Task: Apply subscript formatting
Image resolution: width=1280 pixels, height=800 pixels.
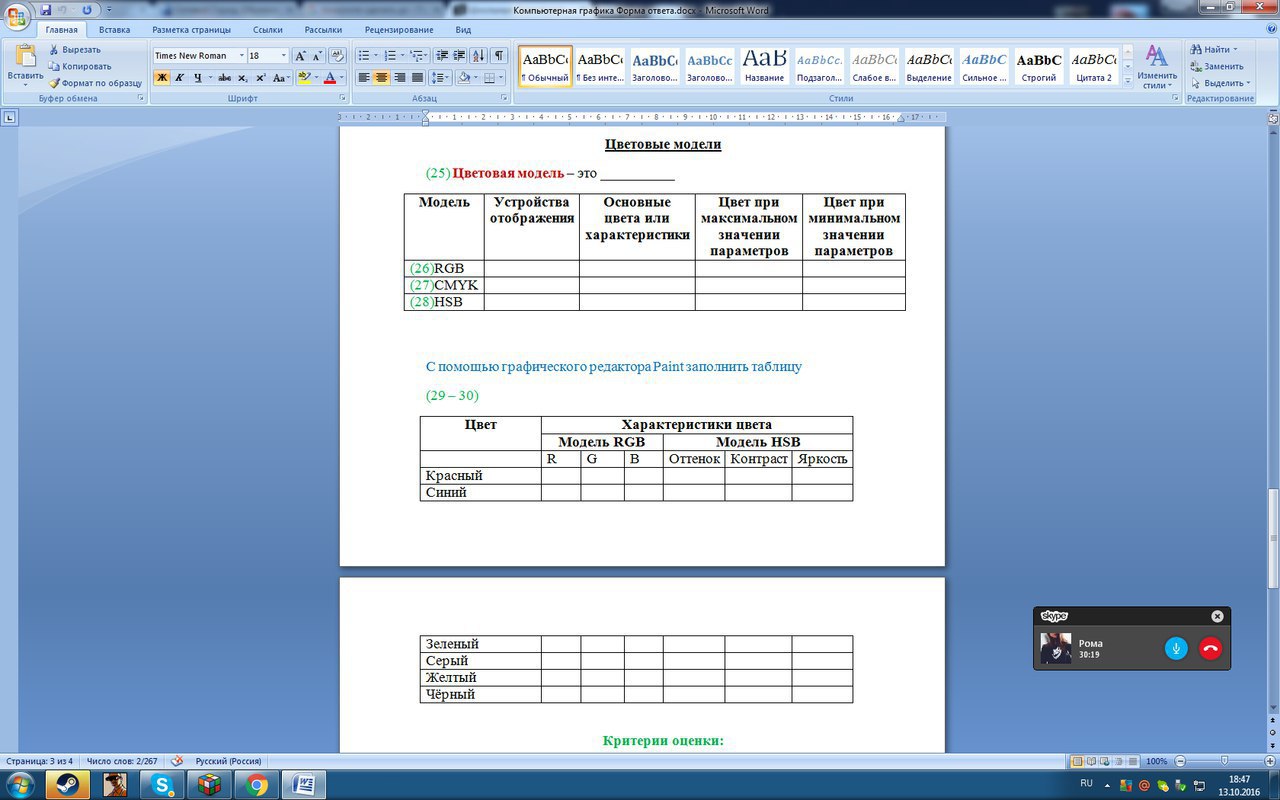Action: pyautogui.click(x=243, y=78)
